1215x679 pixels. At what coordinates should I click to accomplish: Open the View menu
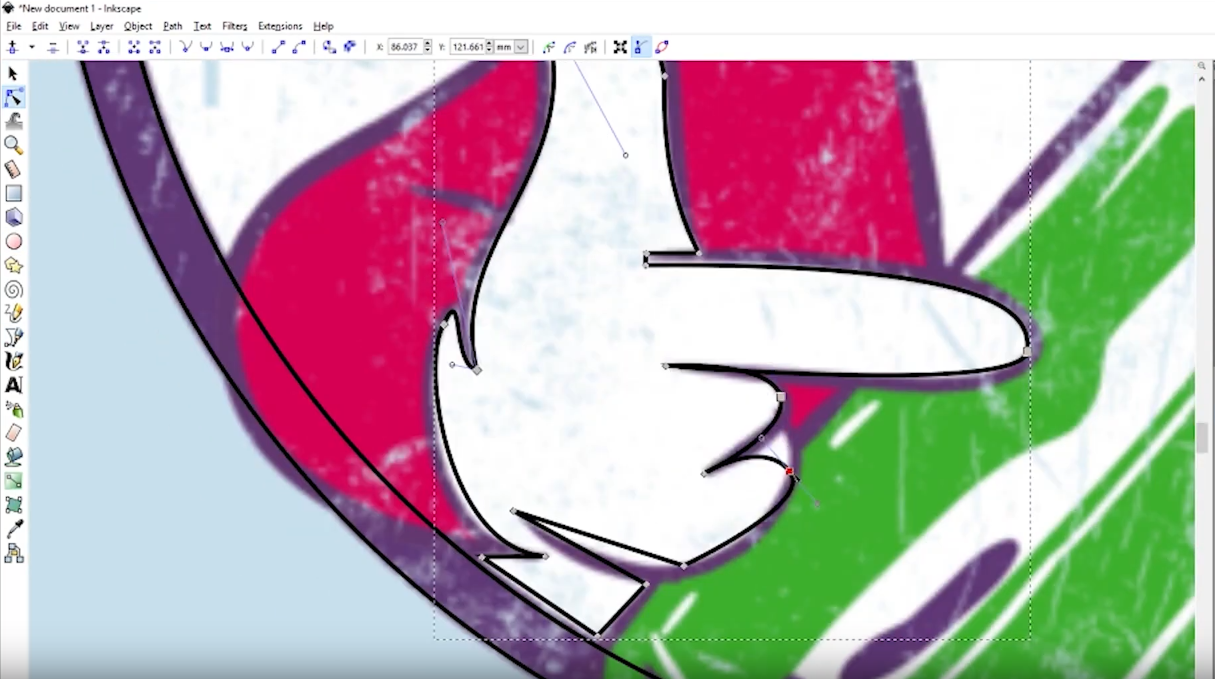pyautogui.click(x=69, y=26)
